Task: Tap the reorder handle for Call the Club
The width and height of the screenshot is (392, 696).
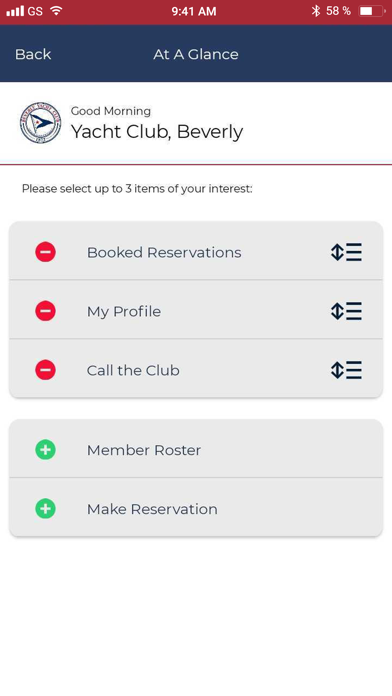Action: coord(346,370)
